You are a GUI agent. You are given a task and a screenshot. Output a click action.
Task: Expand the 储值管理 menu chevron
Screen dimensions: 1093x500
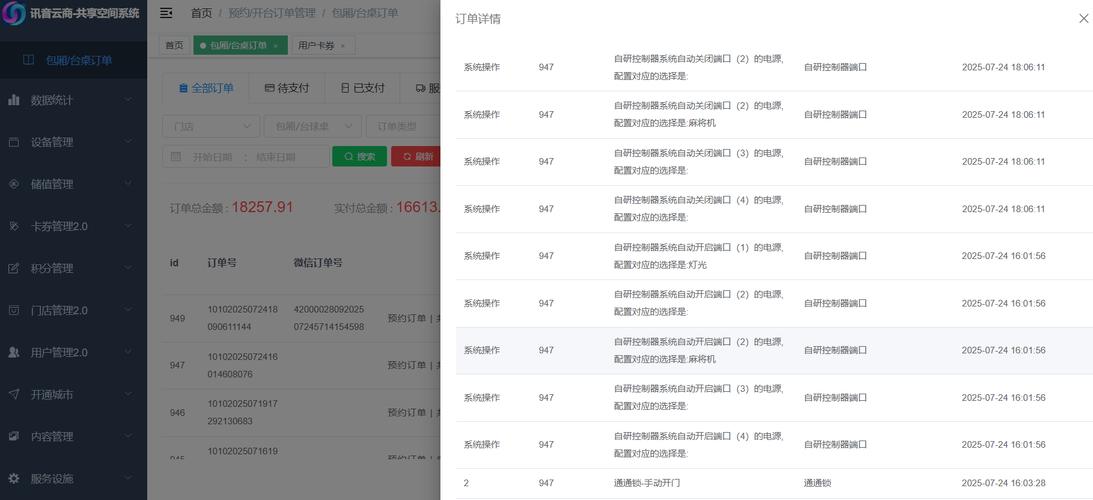pyautogui.click(x=128, y=184)
